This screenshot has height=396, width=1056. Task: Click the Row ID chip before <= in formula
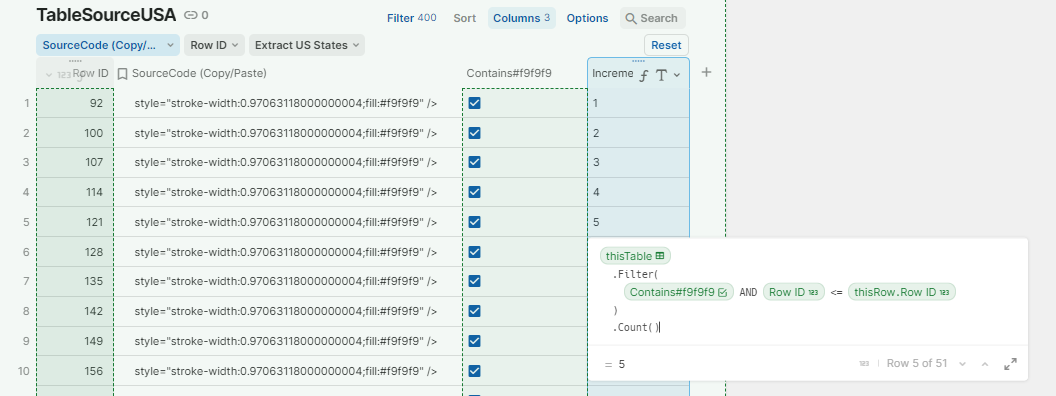tap(793, 292)
